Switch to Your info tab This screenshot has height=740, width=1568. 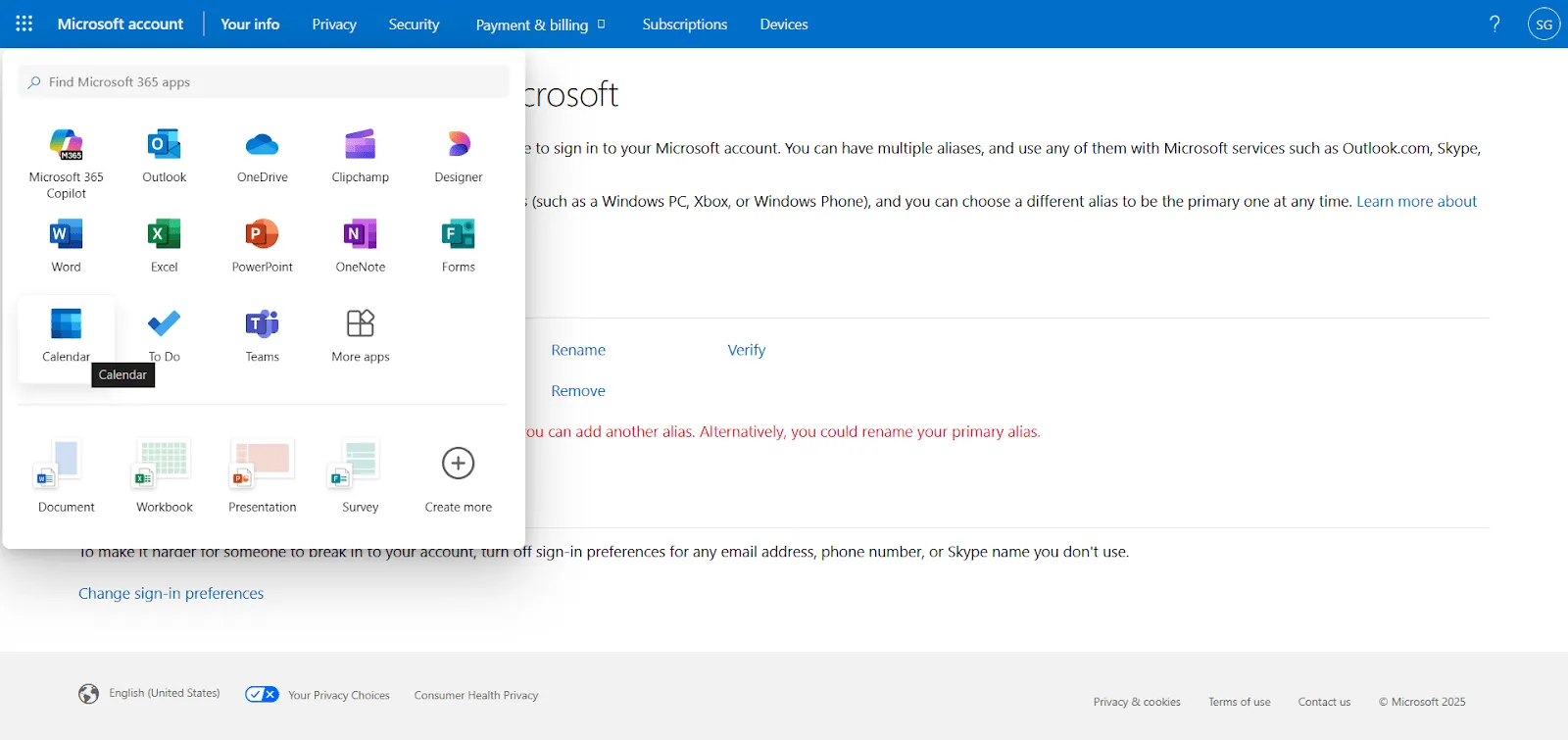[x=250, y=24]
